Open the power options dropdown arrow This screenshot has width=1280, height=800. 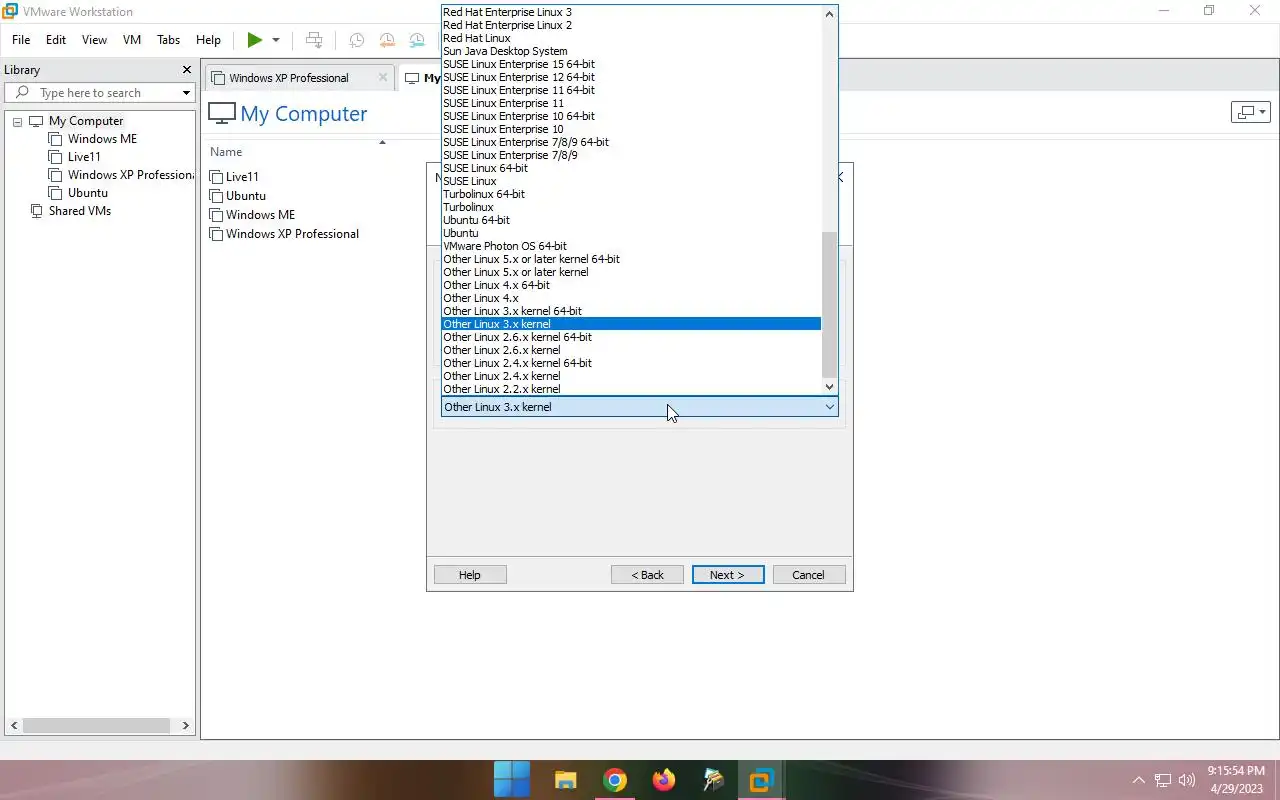(x=276, y=40)
